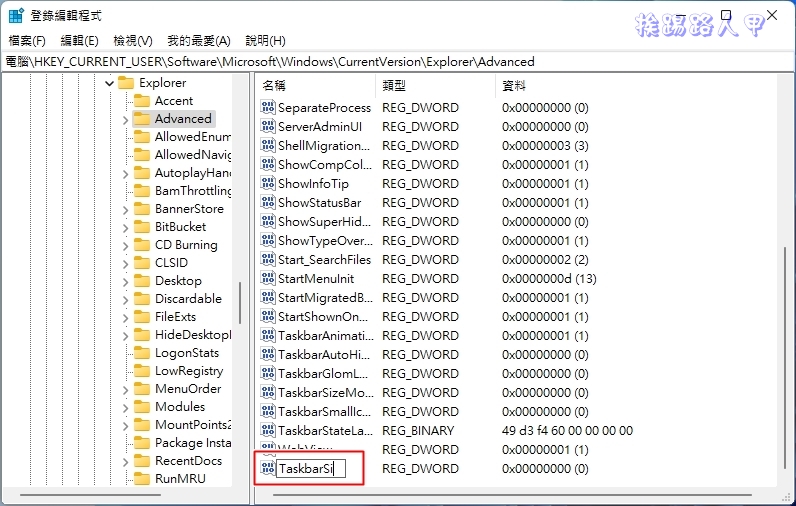The height and width of the screenshot is (506, 796).
Task: Click the Accent folder icon
Action: 142,100
